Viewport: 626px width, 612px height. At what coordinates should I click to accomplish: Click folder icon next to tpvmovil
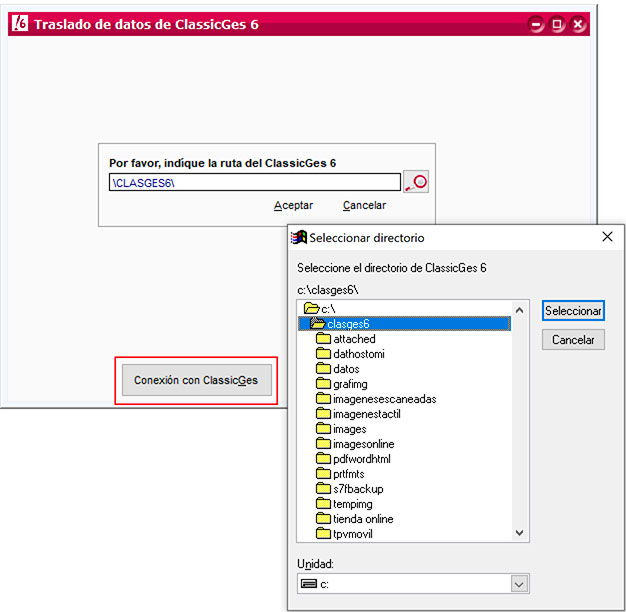[x=323, y=534]
